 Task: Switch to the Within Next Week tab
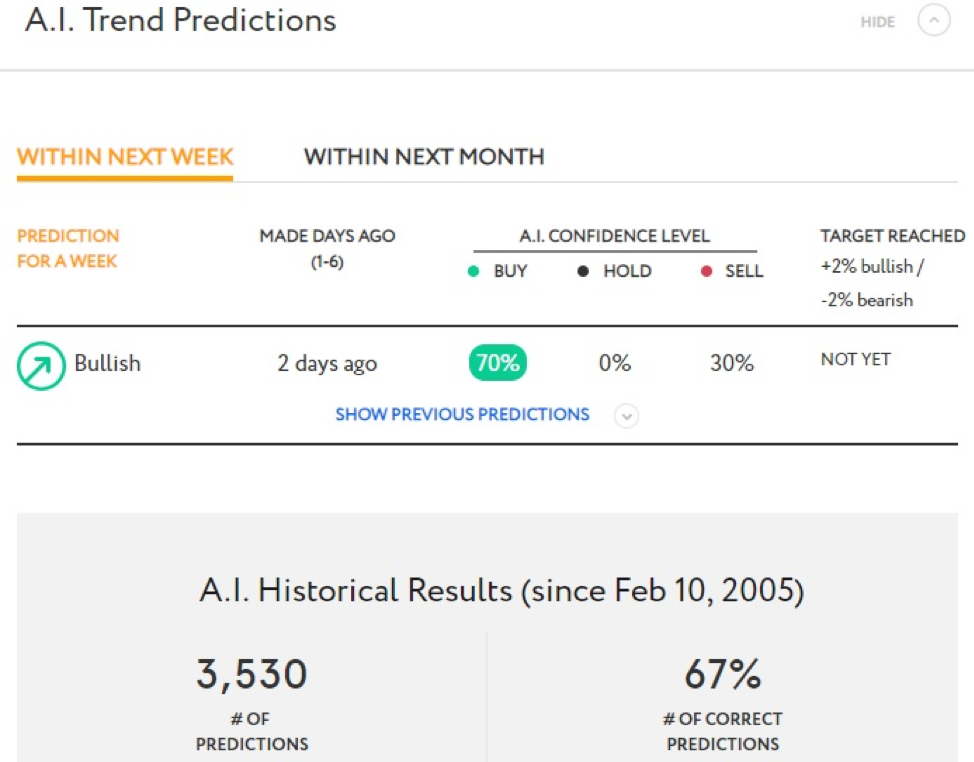click(125, 156)
